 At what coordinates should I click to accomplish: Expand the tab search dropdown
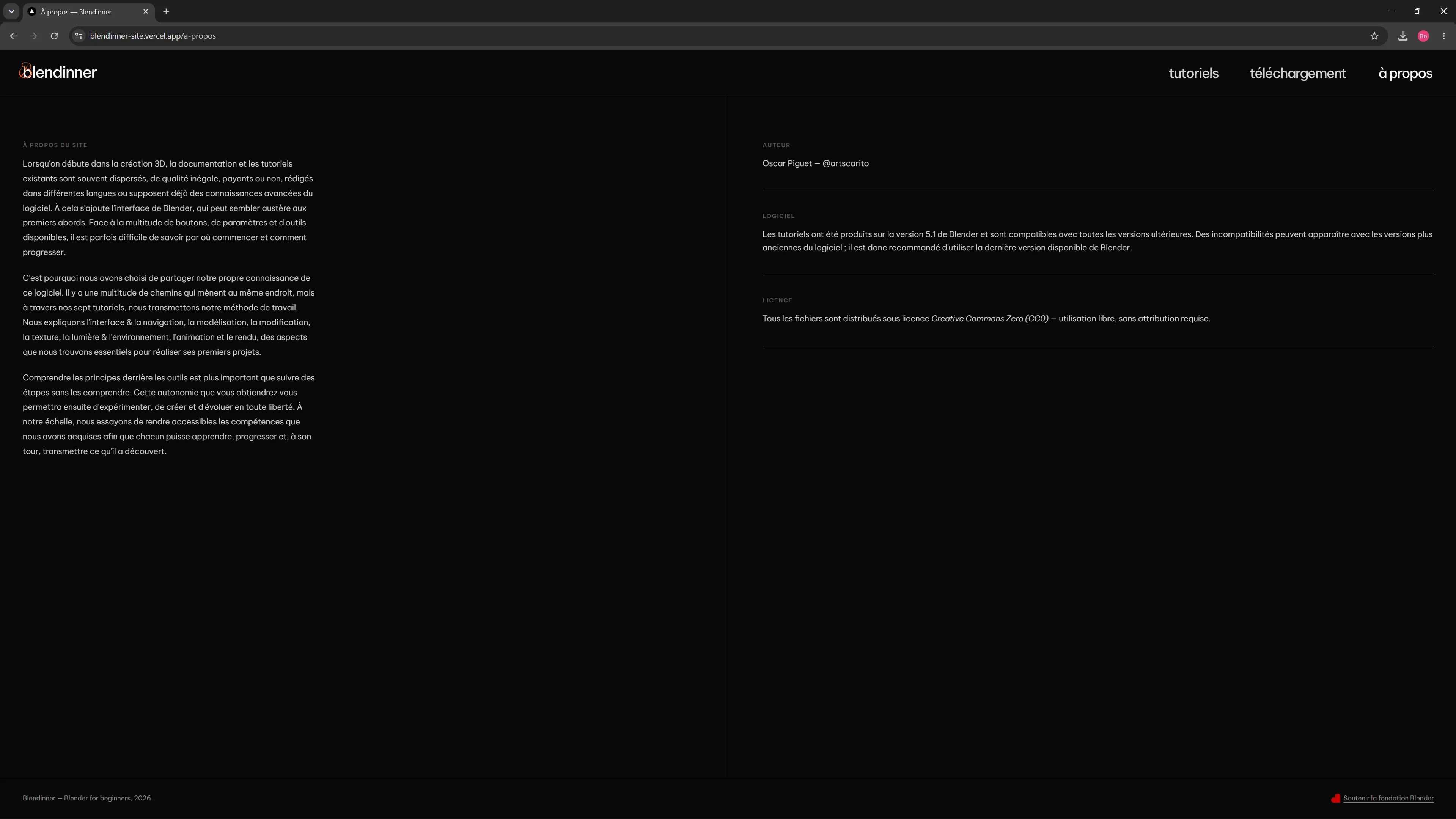click(11, 11)
